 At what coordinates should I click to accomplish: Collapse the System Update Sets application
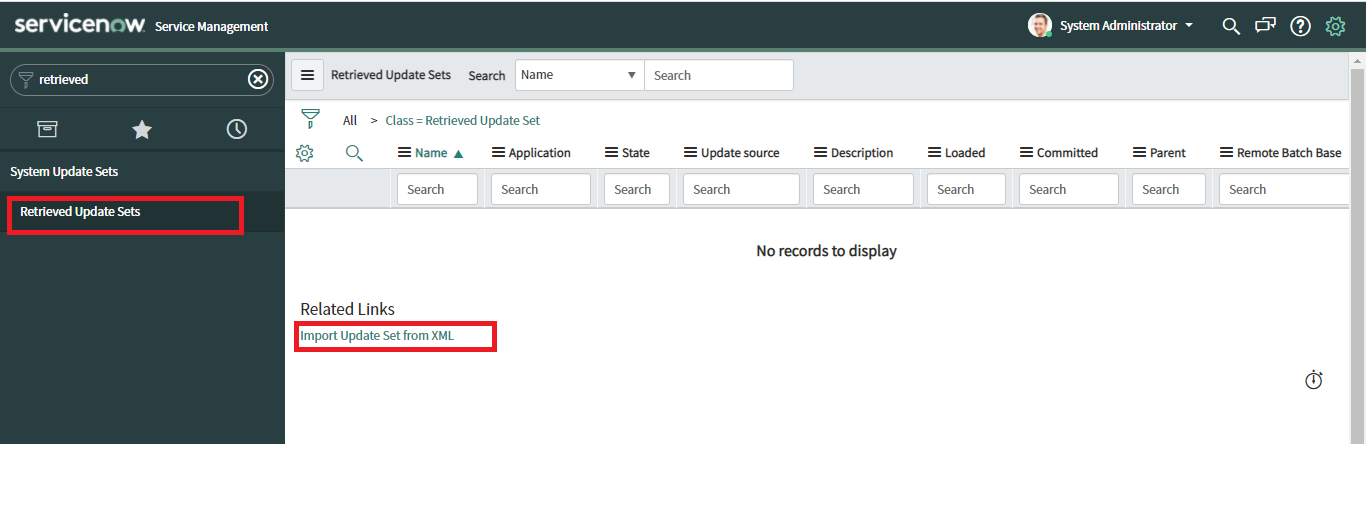(64, 172)
